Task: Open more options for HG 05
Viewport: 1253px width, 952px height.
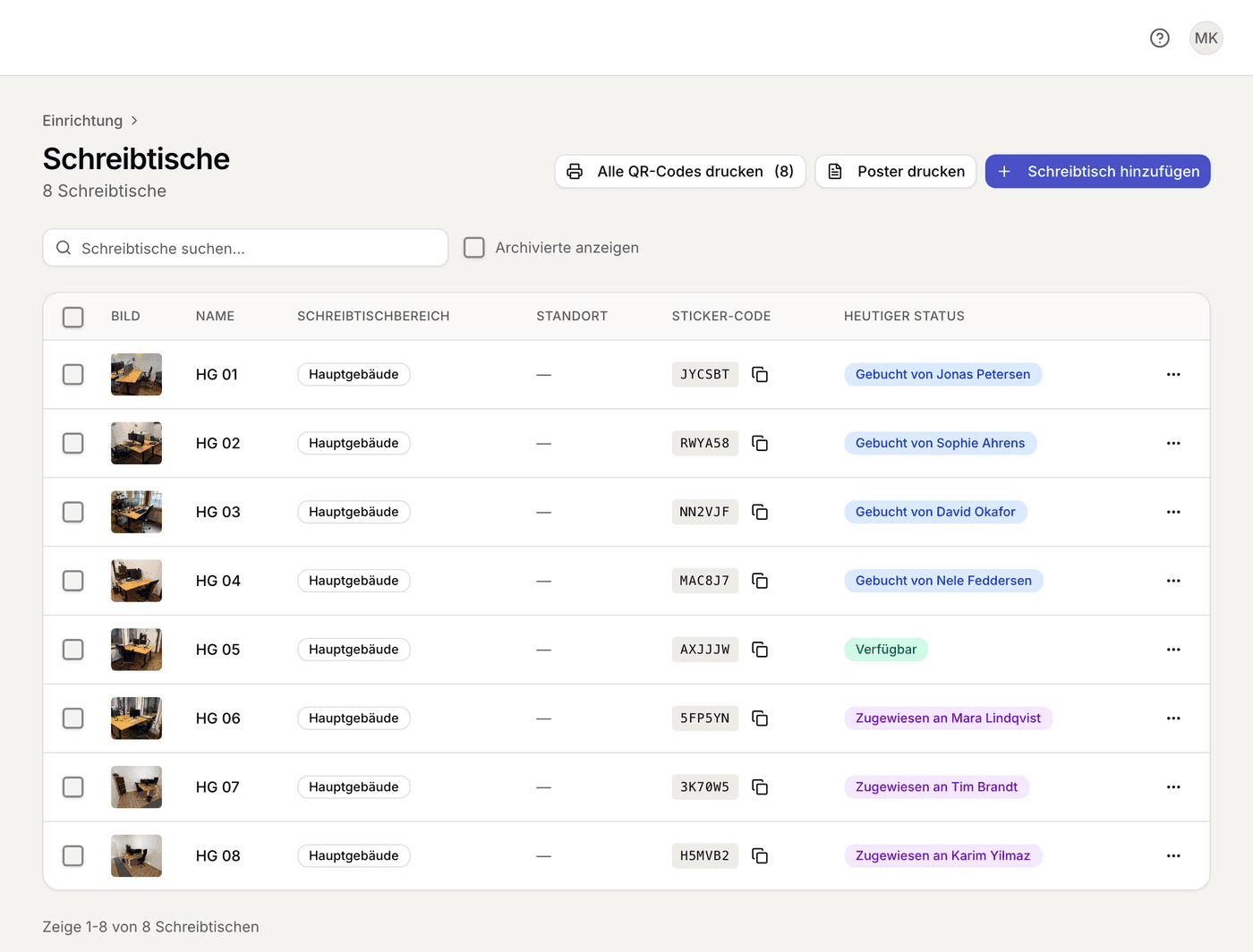Action: [x=1173, y=650]
